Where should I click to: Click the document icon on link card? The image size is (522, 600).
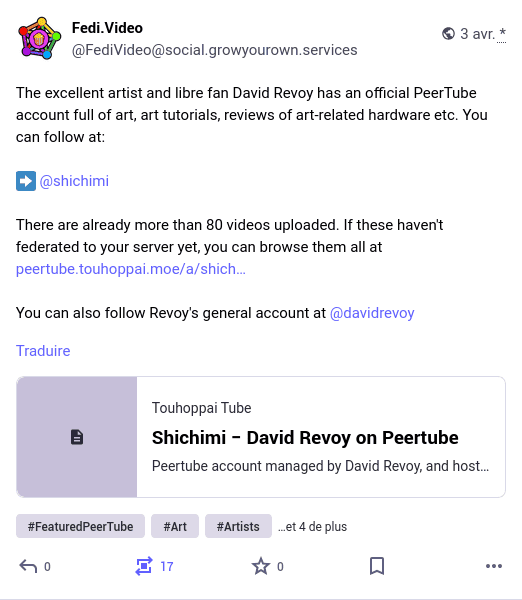[x=77, y=437]
